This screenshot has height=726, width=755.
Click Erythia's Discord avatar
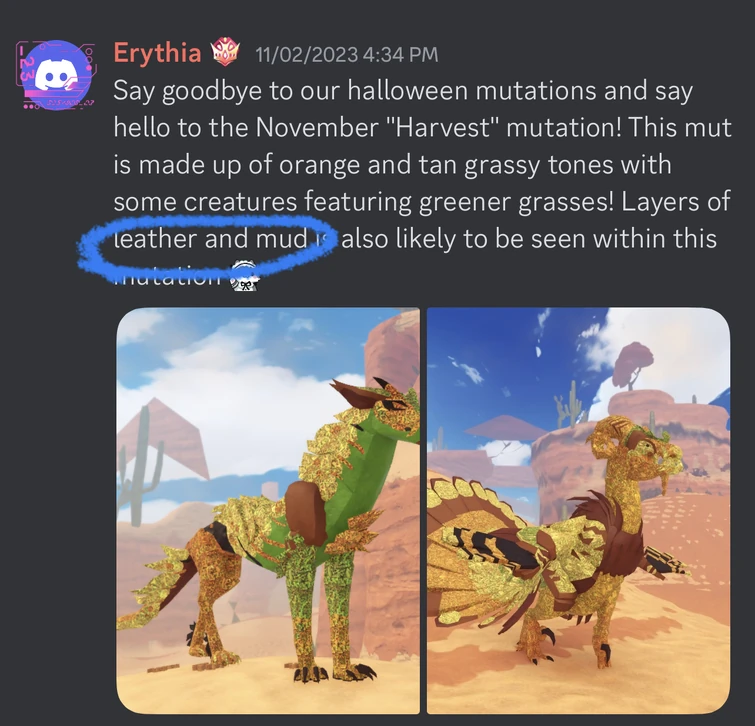56,75
